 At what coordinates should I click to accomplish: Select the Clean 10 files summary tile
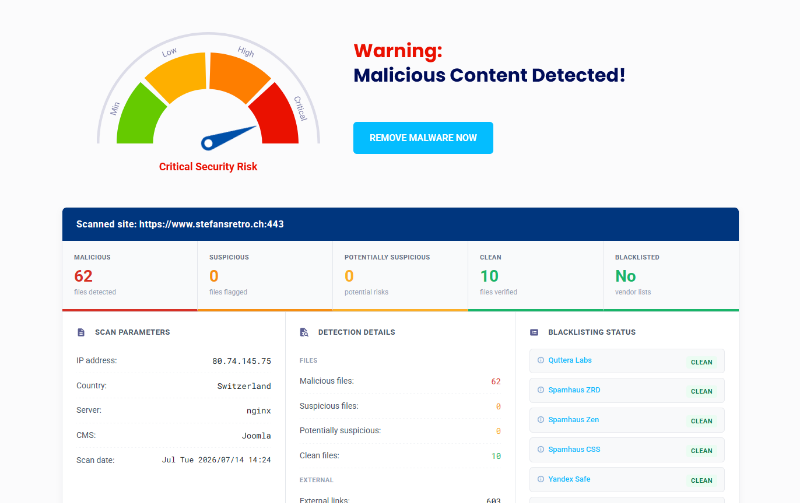pos(535,275)
